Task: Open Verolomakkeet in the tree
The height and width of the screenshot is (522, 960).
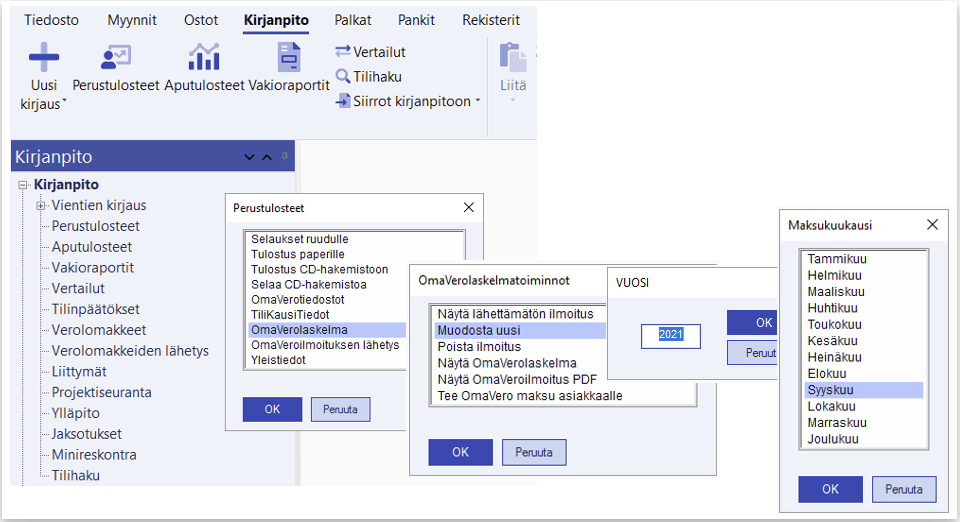Action: [x=99, y=330]
